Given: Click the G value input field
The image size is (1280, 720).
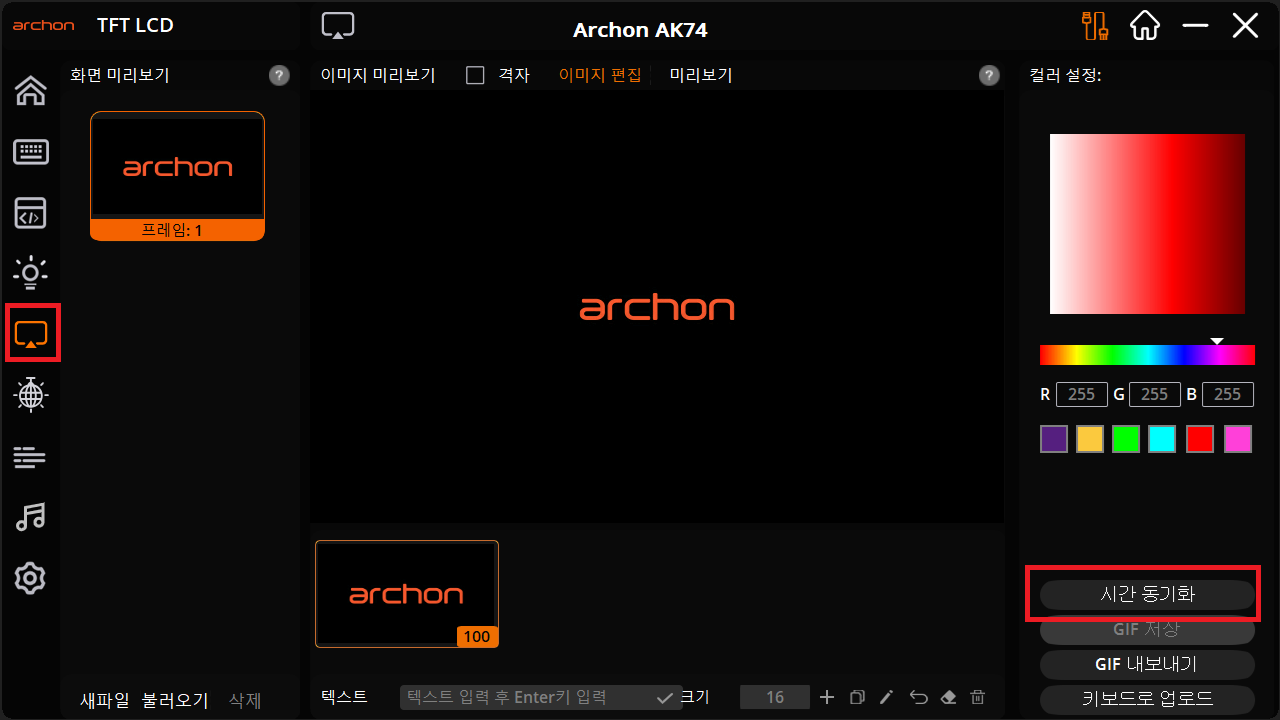Looking at the screenshot, I should click(x=1154, y=394).
